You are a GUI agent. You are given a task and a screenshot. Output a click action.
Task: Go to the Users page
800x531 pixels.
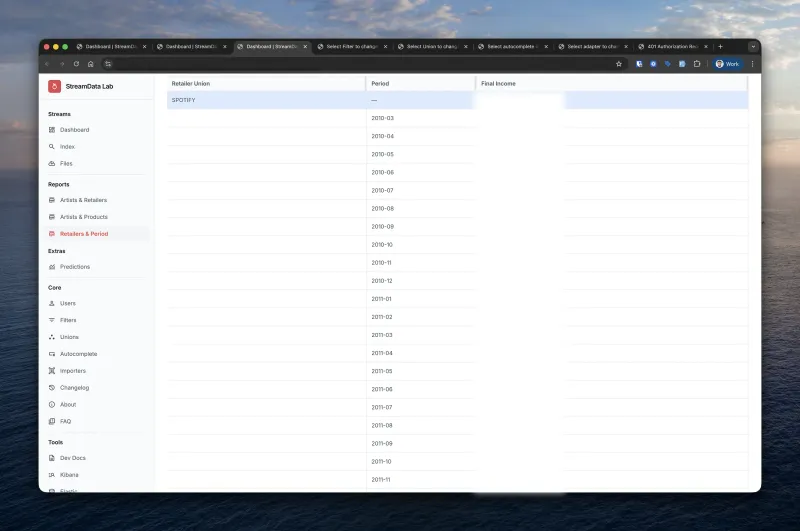coord(68,303)
